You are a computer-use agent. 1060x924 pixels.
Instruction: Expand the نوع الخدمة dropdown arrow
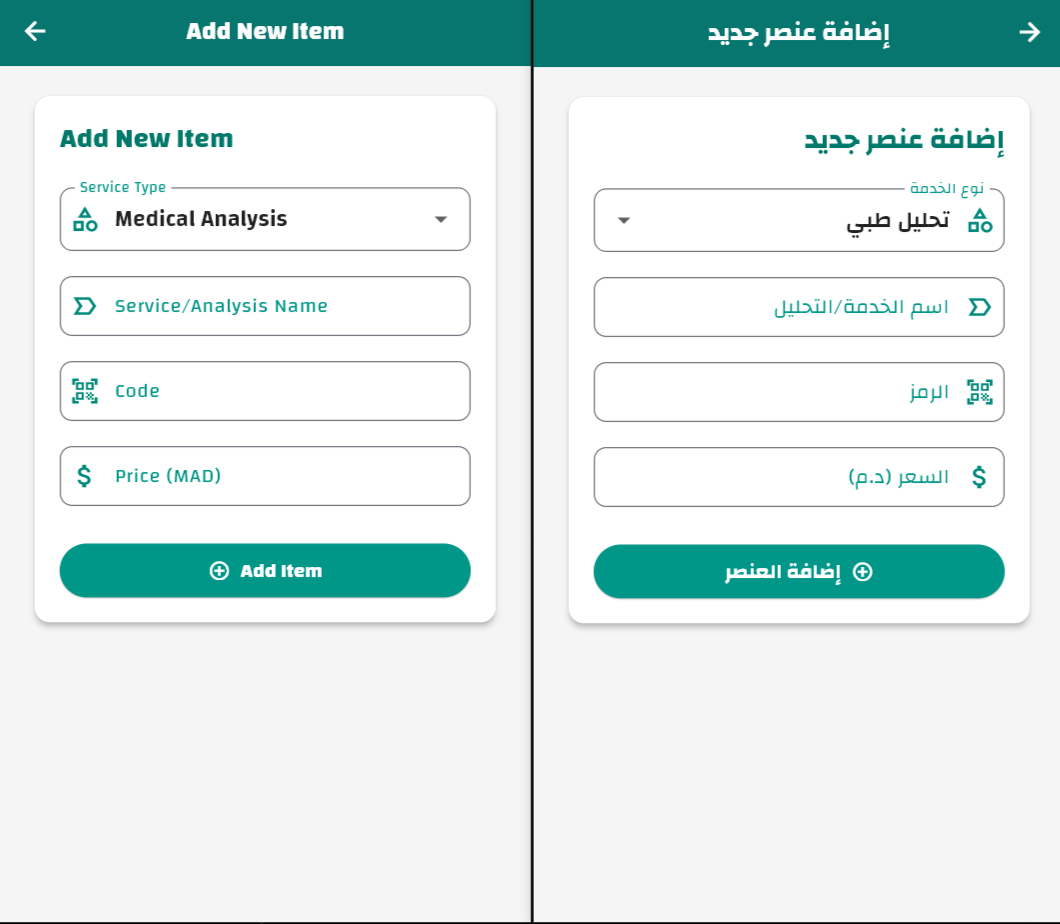[624, 220]
